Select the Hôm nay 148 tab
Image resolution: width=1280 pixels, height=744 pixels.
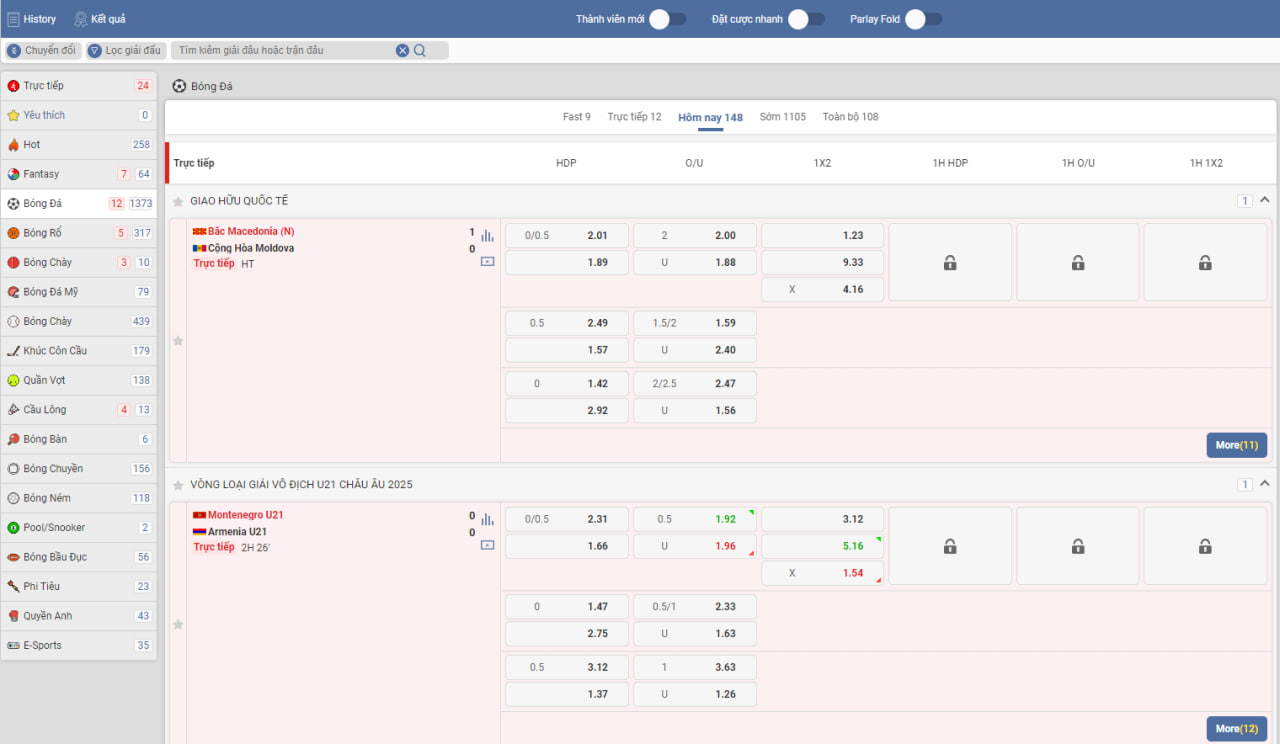point(710,117)
